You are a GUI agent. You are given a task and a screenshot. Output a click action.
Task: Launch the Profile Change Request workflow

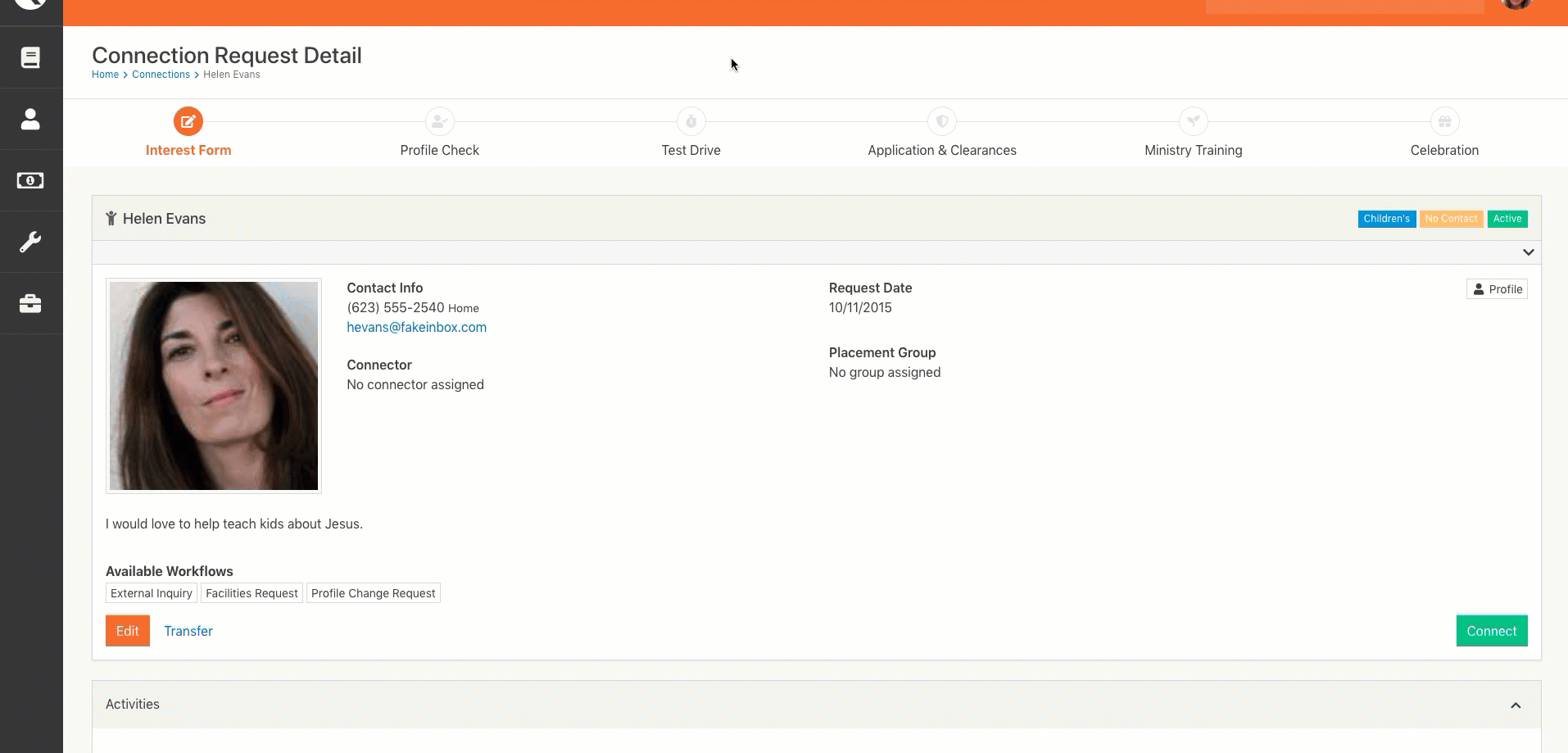click(x=374, y=593)
